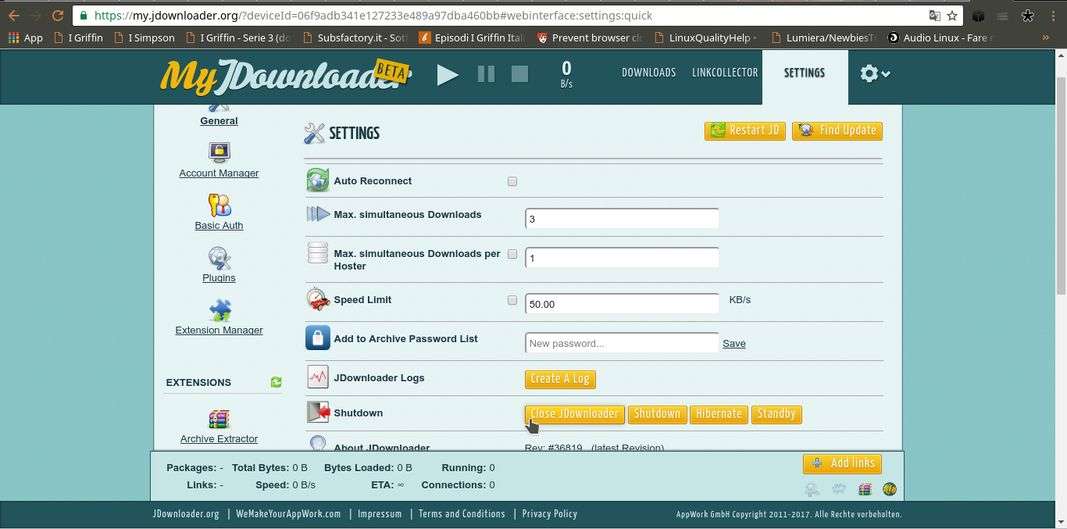Open Archive Extractor extension icon
Image resolution: width=1067 pixels, height=529 pixels.
tap(219, 419)
